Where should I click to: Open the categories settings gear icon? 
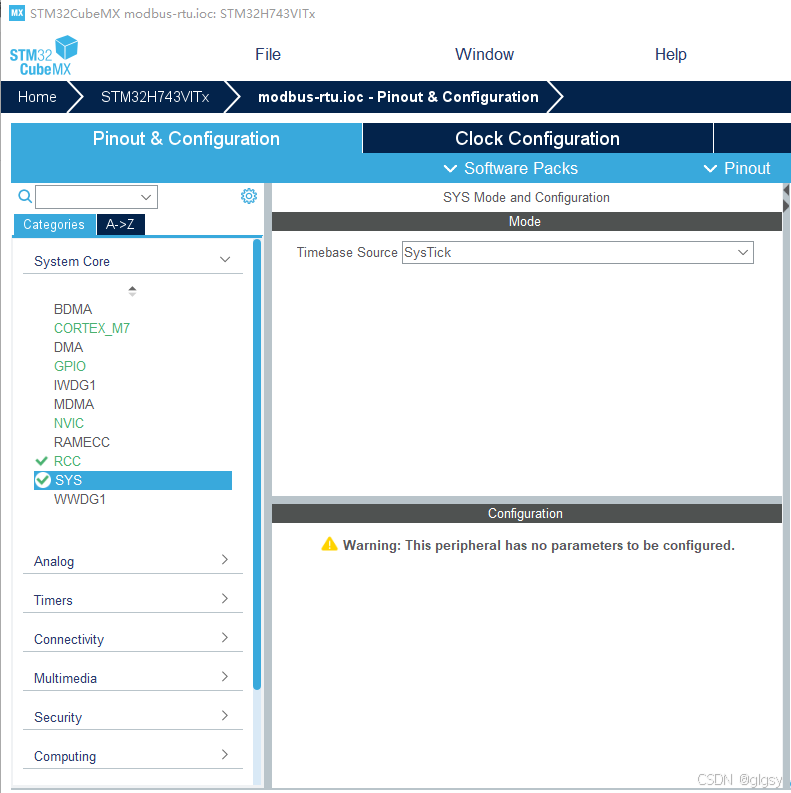tap(249, 196)
